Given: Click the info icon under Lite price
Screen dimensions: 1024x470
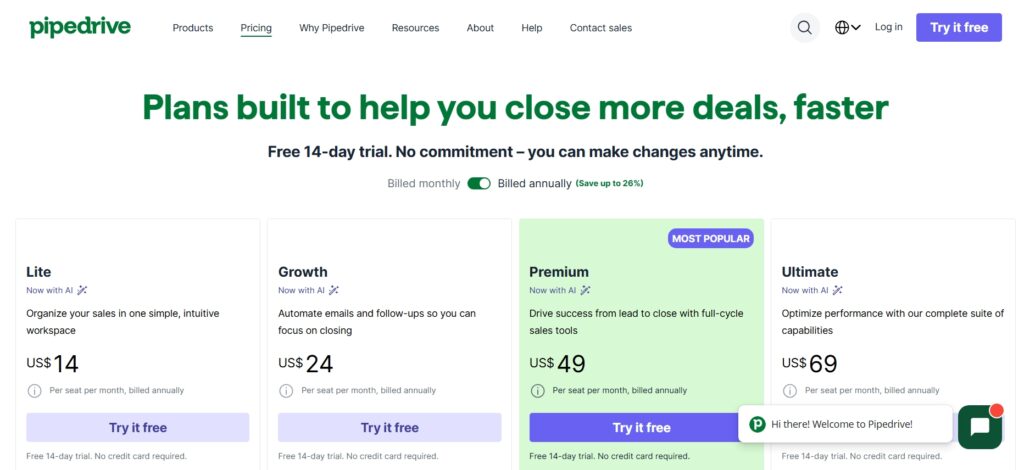Looking at the screenshot, I should 34,391.
